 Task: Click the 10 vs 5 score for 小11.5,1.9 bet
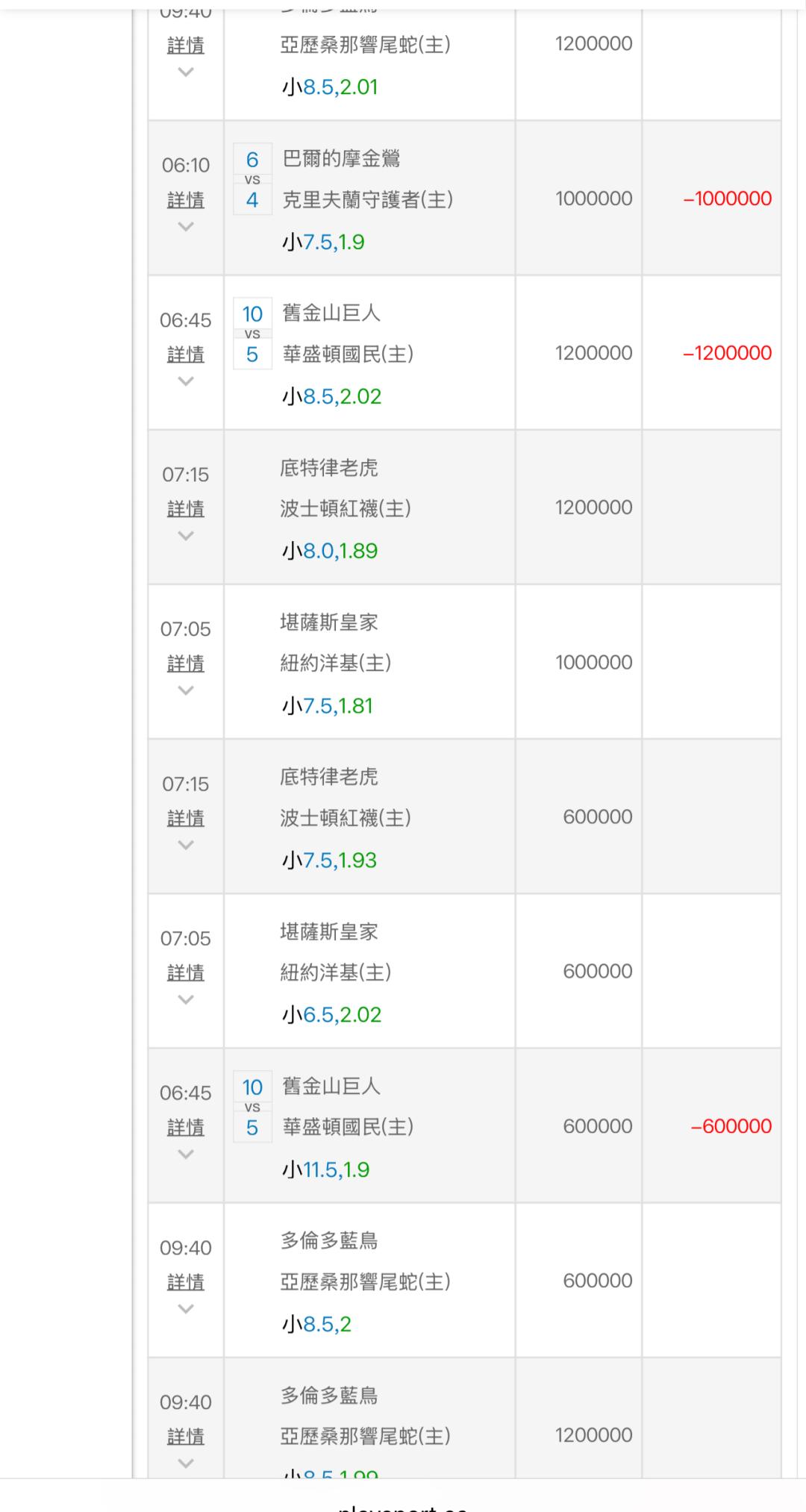252,1108
